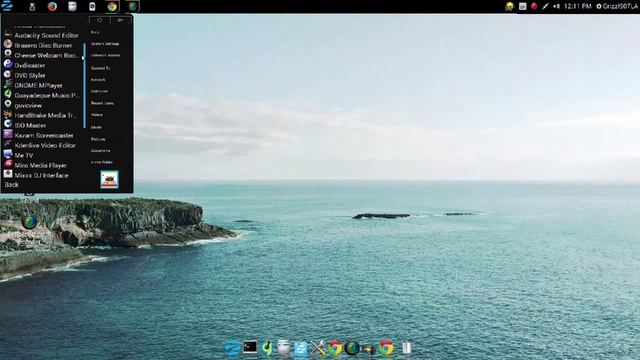This screenshot has height=360, width=640.
Task: Click the user avatar thumbnail in the menu
Action: [109, 180]
